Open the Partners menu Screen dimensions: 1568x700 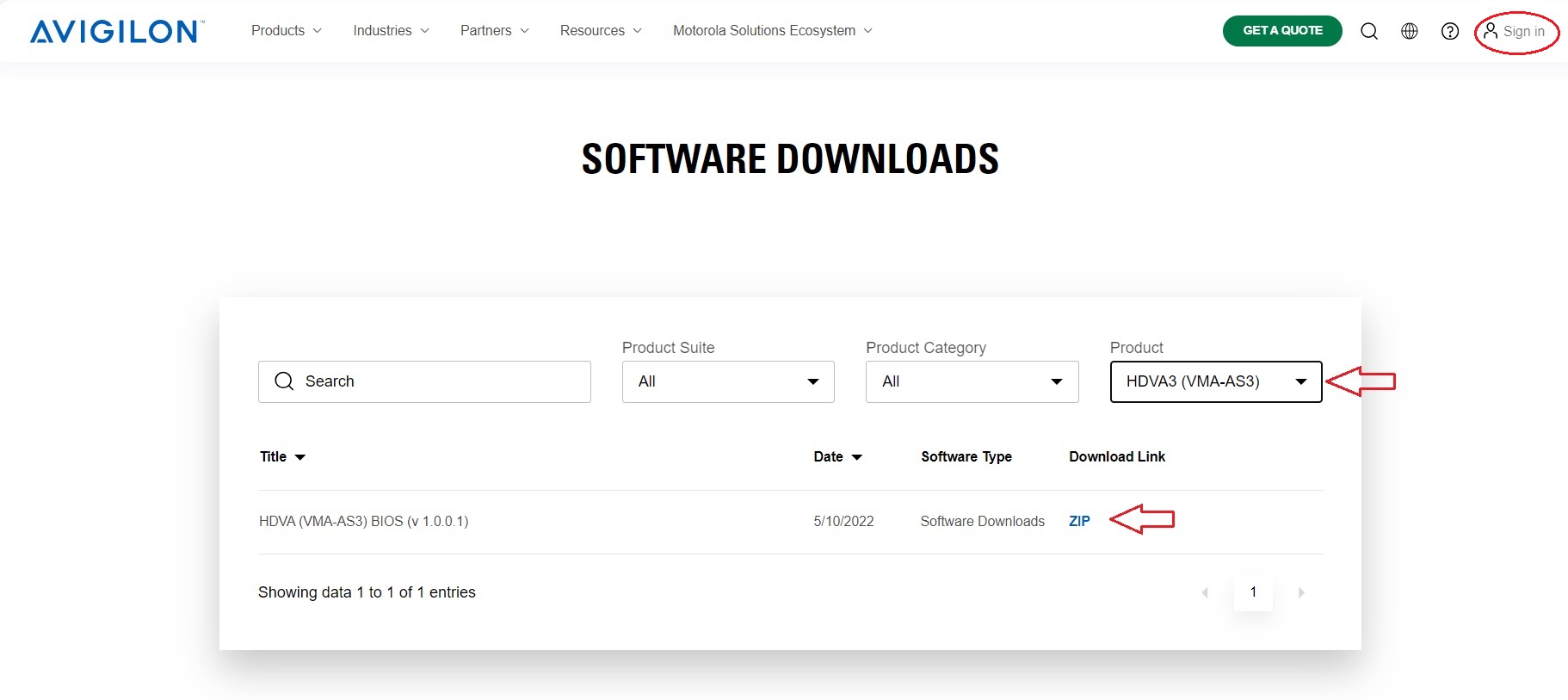[494, 31]
